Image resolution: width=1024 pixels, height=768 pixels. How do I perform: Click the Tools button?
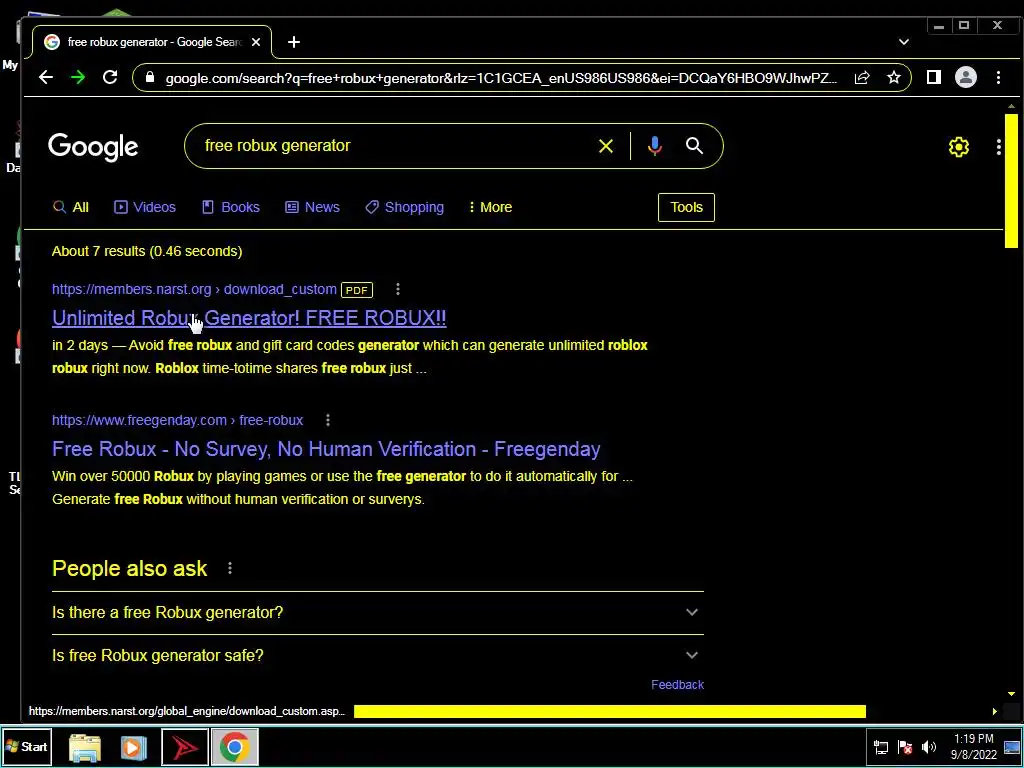(686, 207)
